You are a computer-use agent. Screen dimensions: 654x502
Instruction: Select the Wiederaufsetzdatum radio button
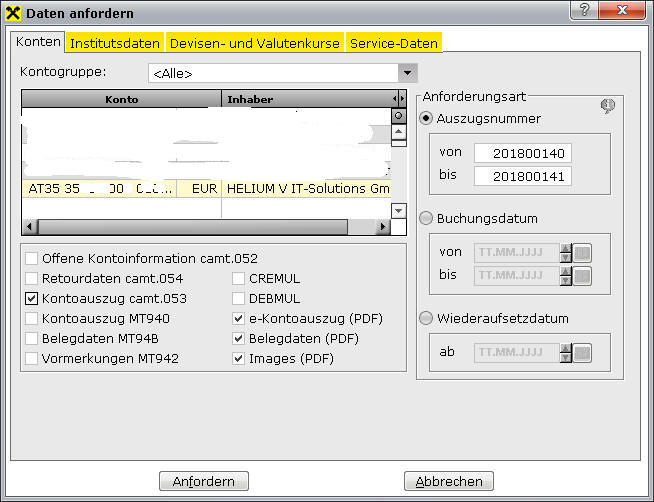tap(427, 319)
